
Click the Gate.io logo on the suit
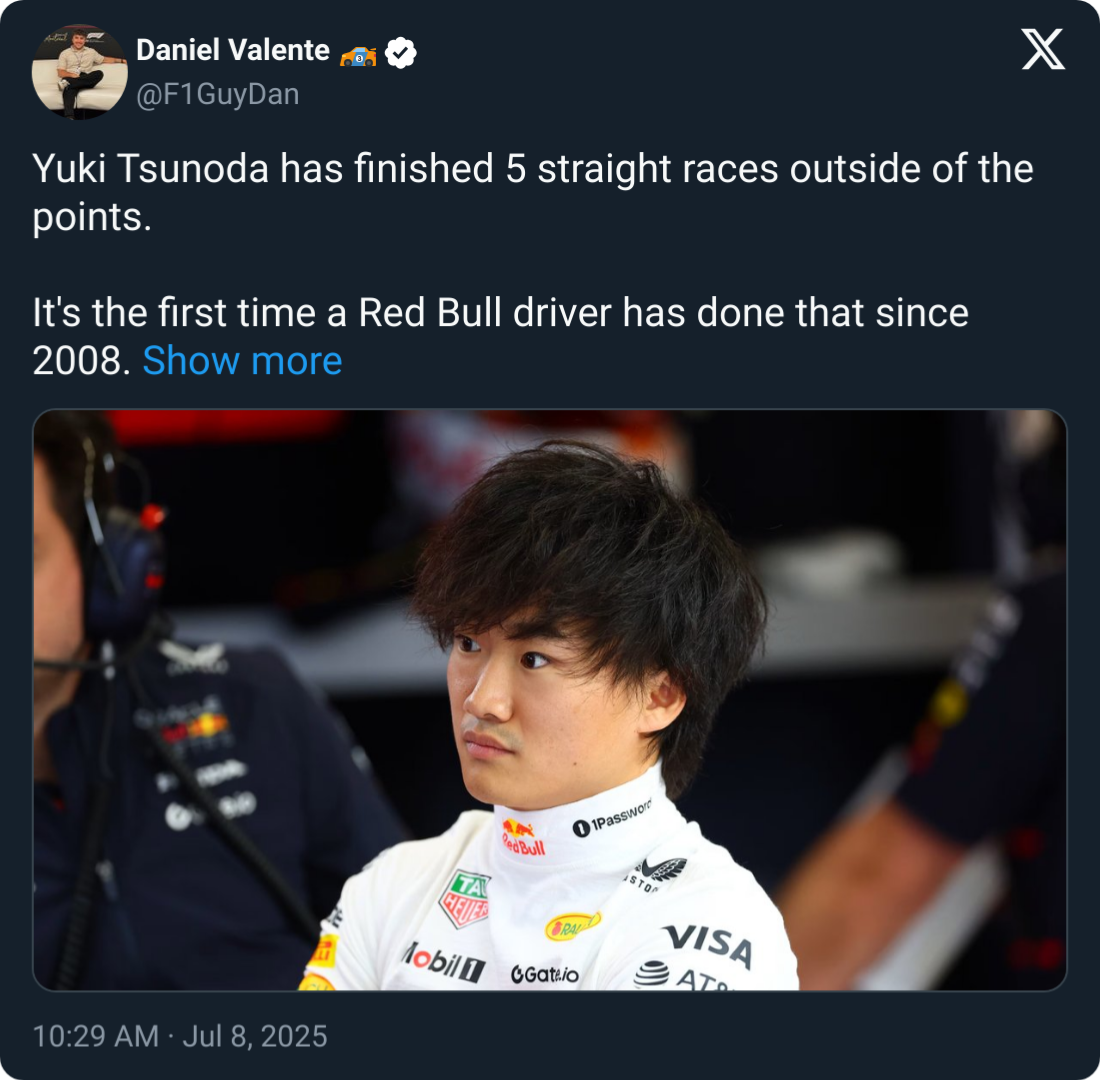point(544,973)
